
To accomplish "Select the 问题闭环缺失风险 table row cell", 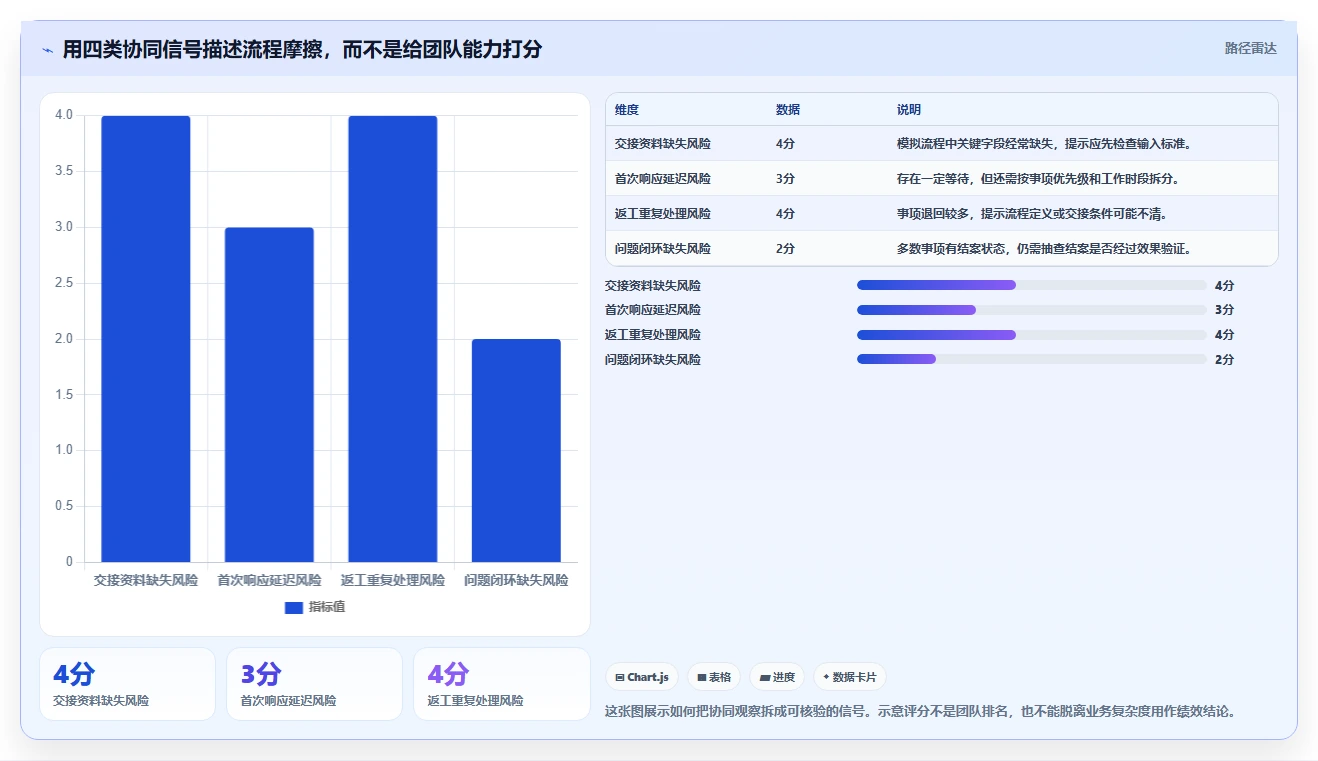I will click(x=663, y=249).
